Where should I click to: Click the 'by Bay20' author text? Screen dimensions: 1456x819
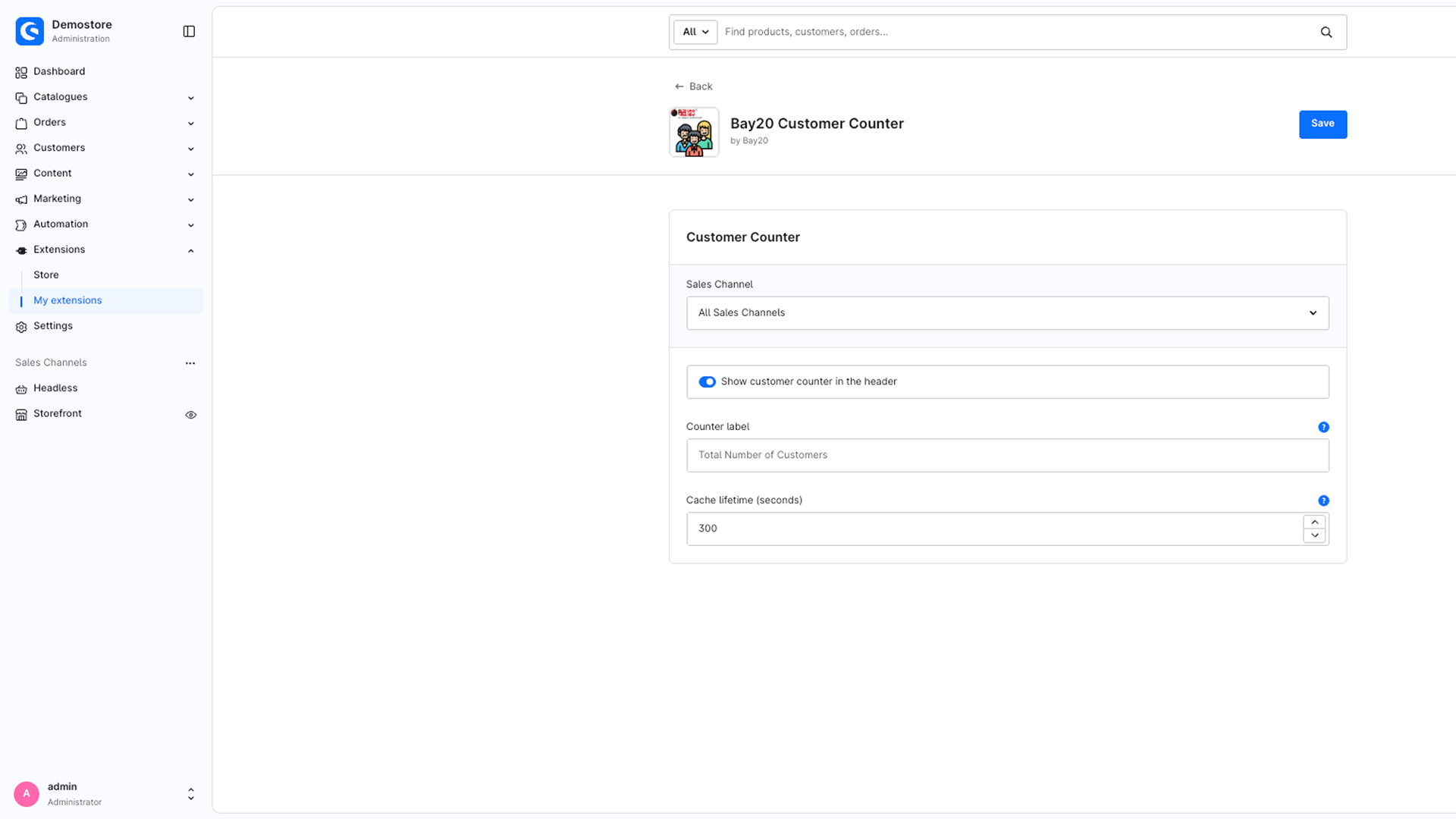point(749,141)
